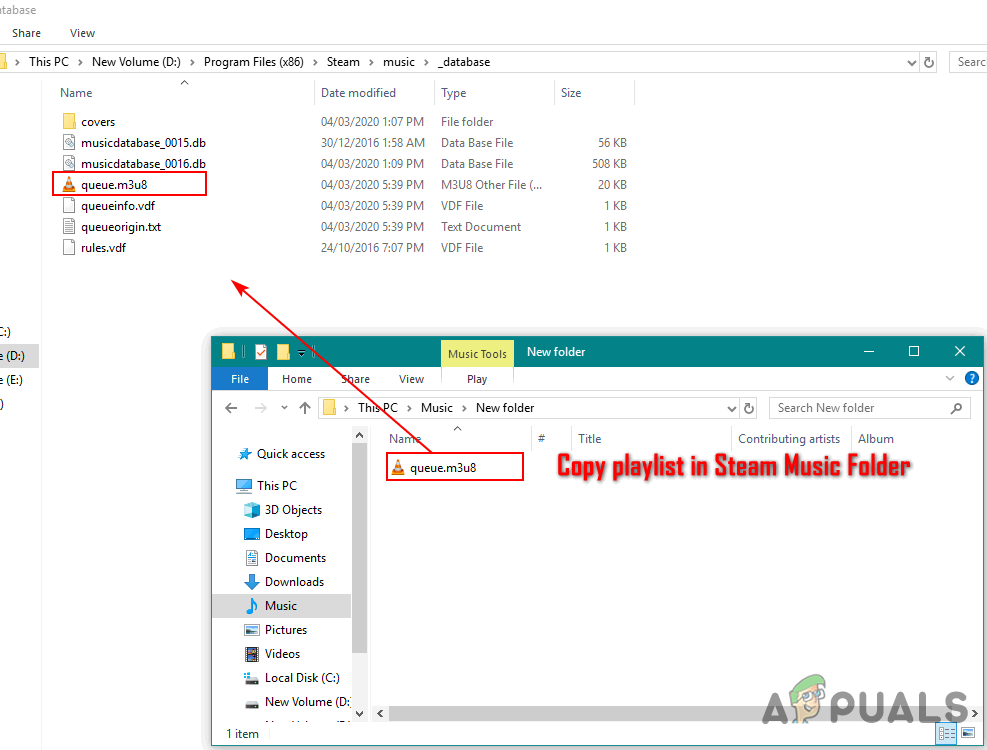The height and width of the screenshot is (750, 987).
Task: Click Program Files (x86) in breadcrumb path
Action: click(254, 62)
